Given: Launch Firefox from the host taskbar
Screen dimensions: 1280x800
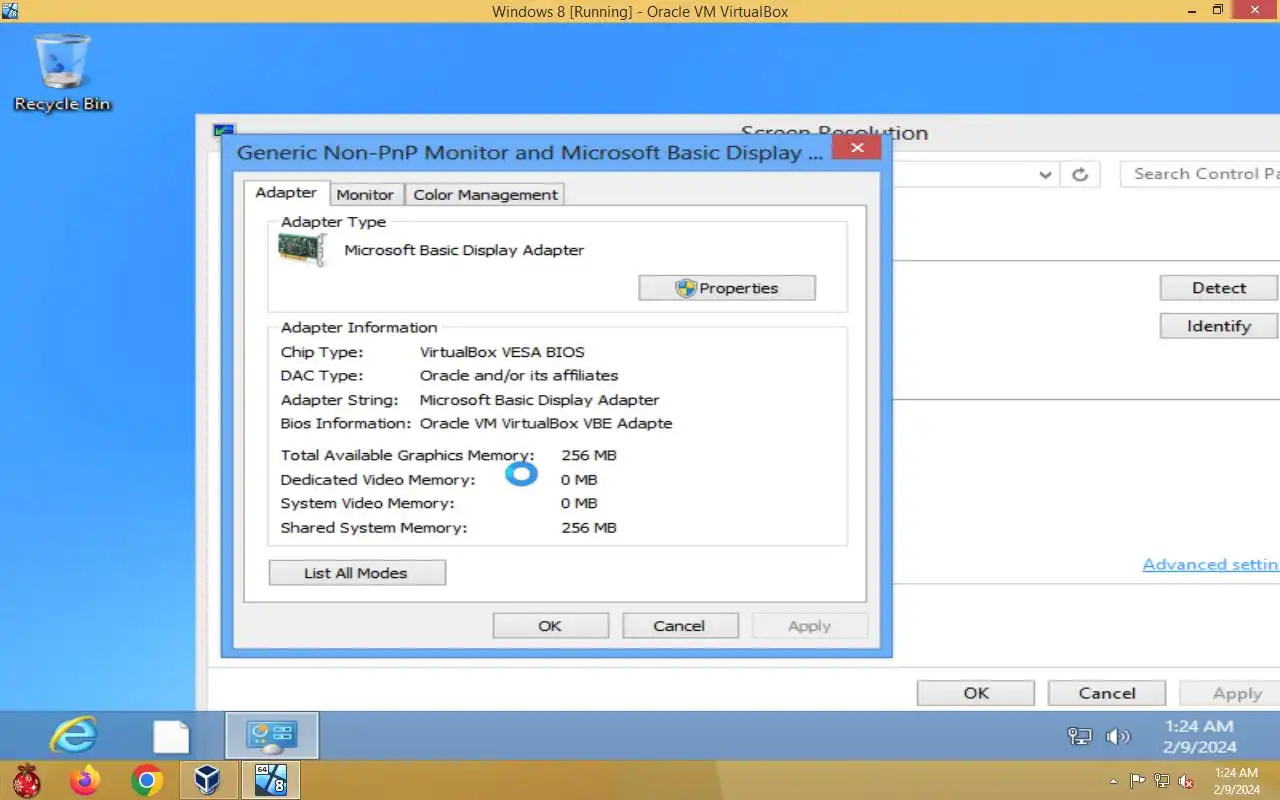Looking at the screenshot, I should coord(85,780).
